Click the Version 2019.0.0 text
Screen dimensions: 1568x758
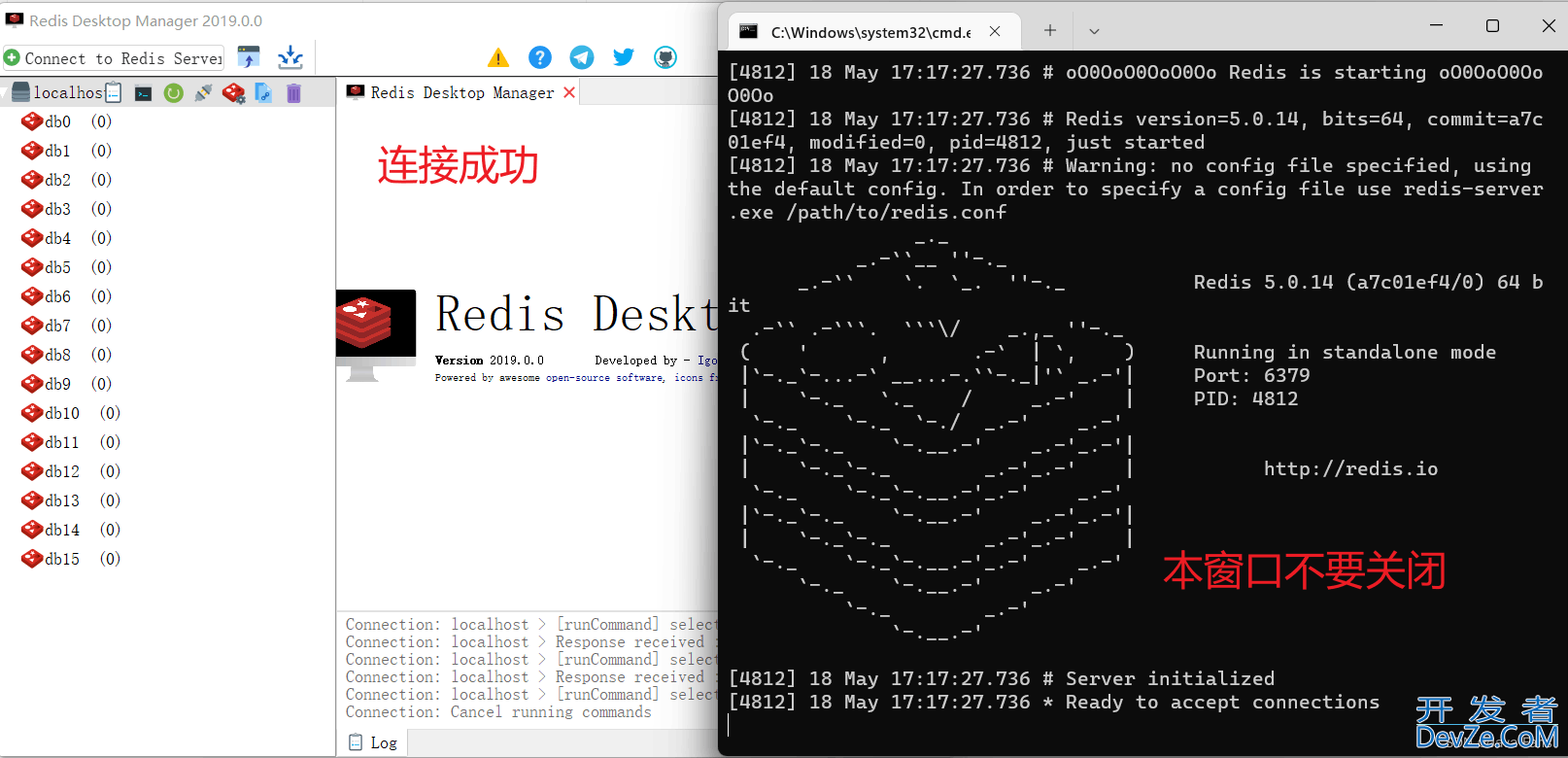(490, 361)
